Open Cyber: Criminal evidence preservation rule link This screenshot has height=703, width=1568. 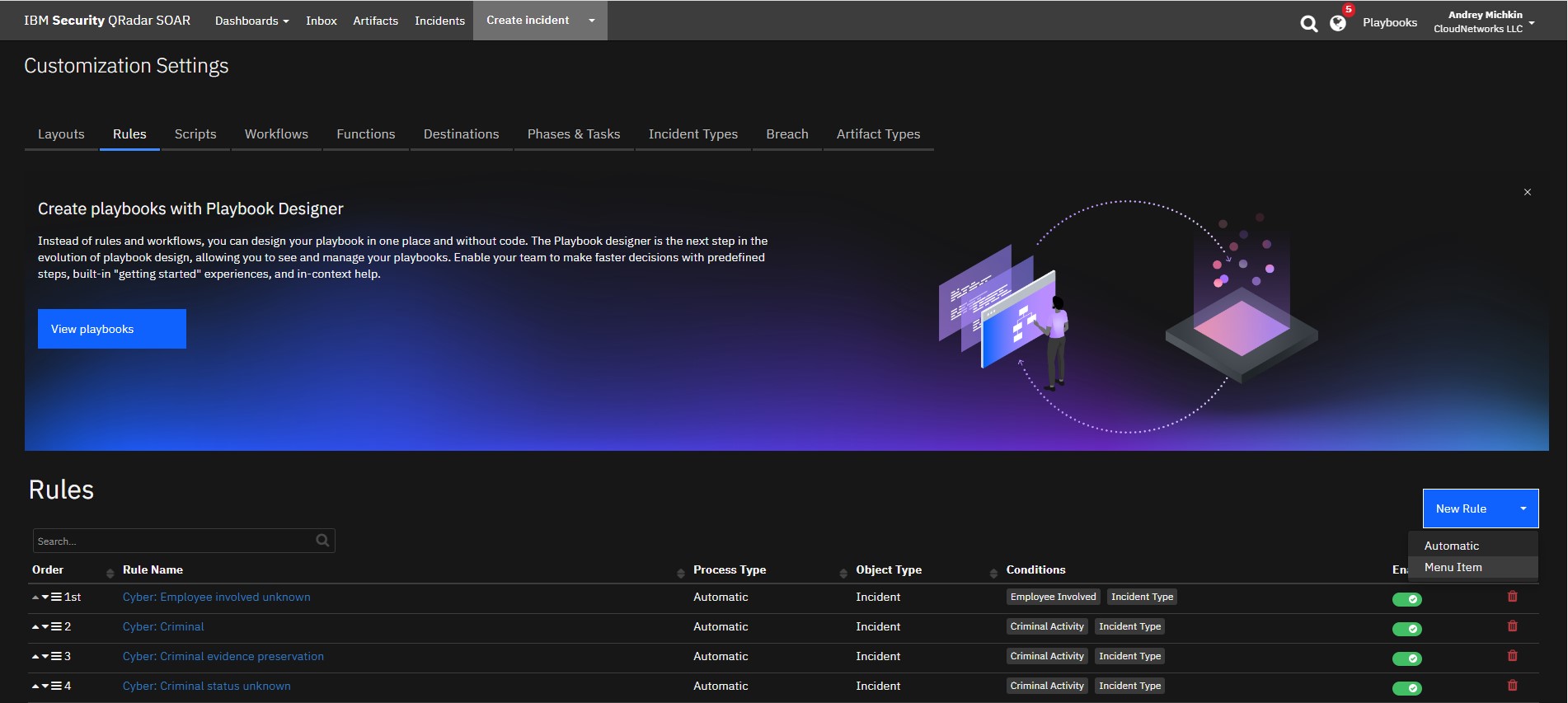pos(223,656)
